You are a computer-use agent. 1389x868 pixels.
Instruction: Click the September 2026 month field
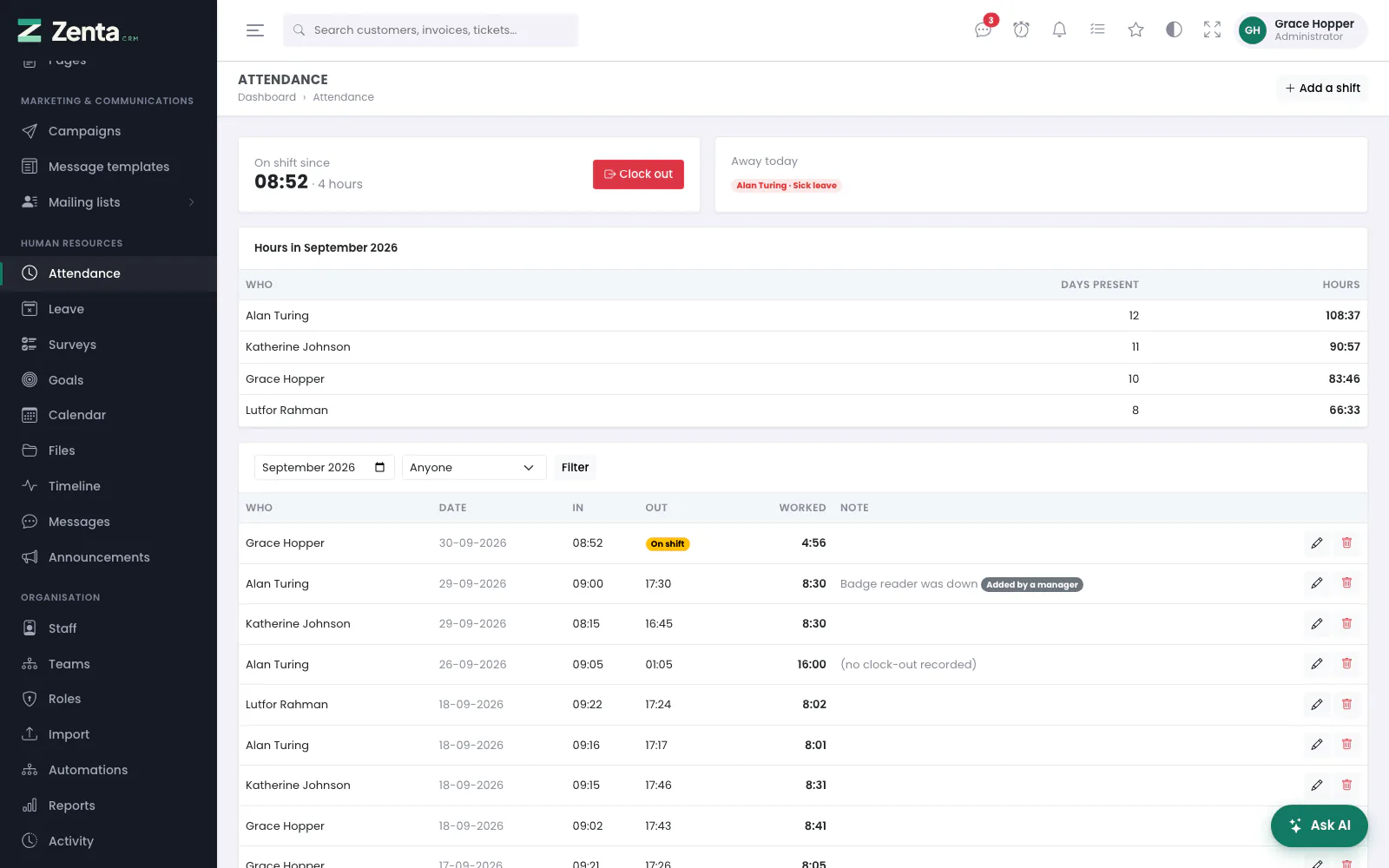(x=325, y=467)
